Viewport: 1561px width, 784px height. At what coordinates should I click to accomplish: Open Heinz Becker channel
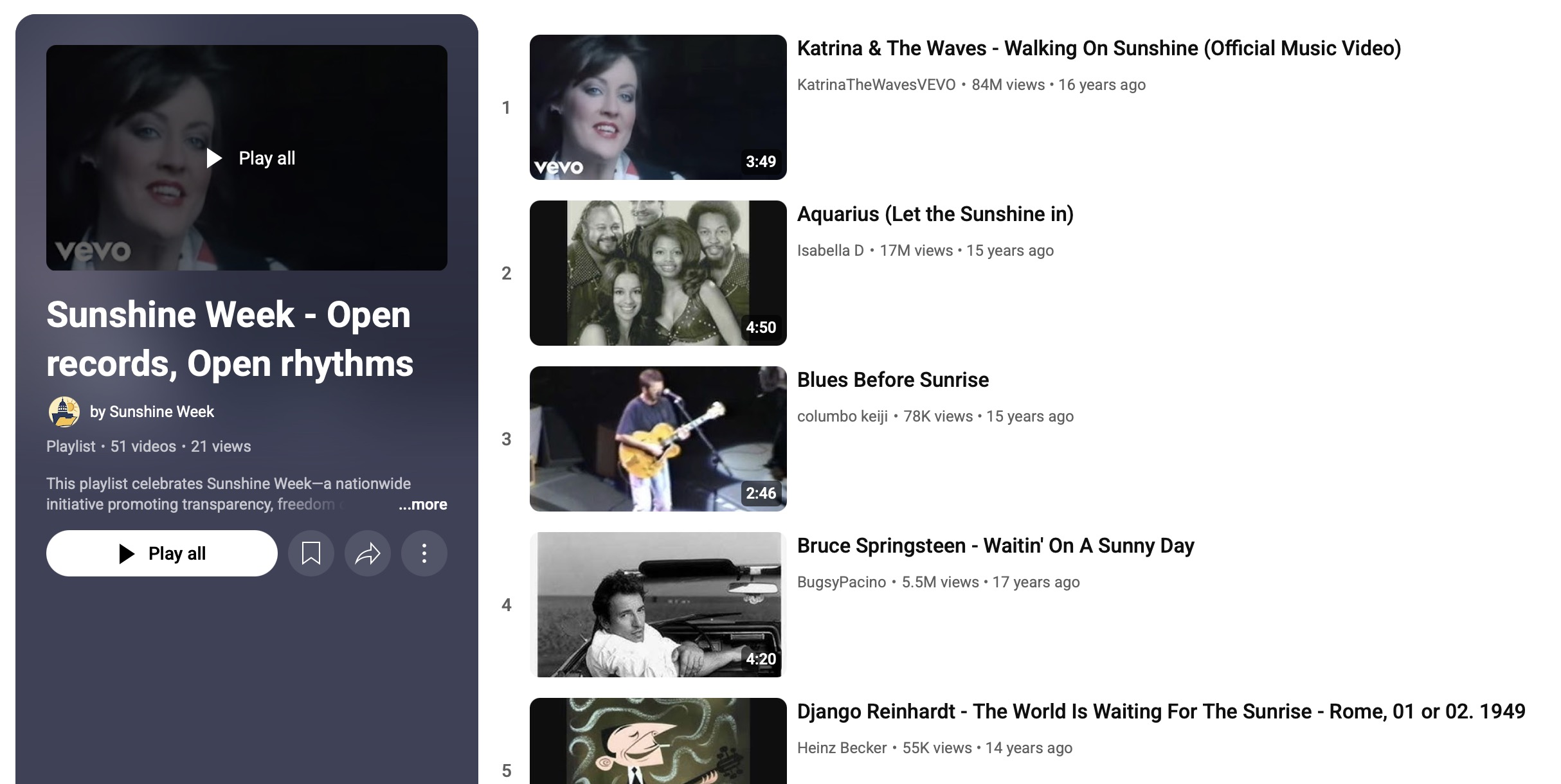pyautogui.click(x=842, y=748)
